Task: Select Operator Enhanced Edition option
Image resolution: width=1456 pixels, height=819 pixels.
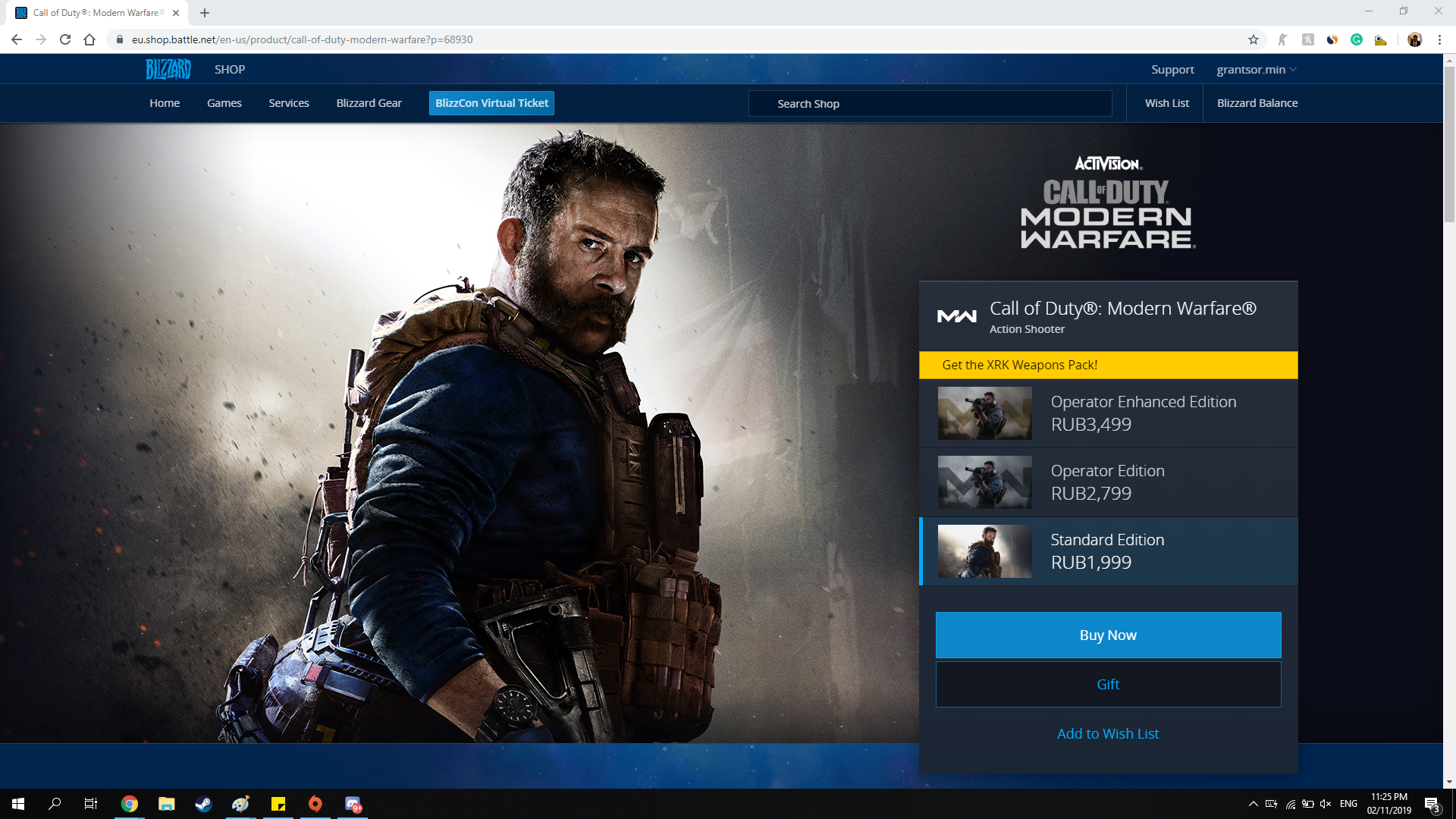Action: point(1109,413)
